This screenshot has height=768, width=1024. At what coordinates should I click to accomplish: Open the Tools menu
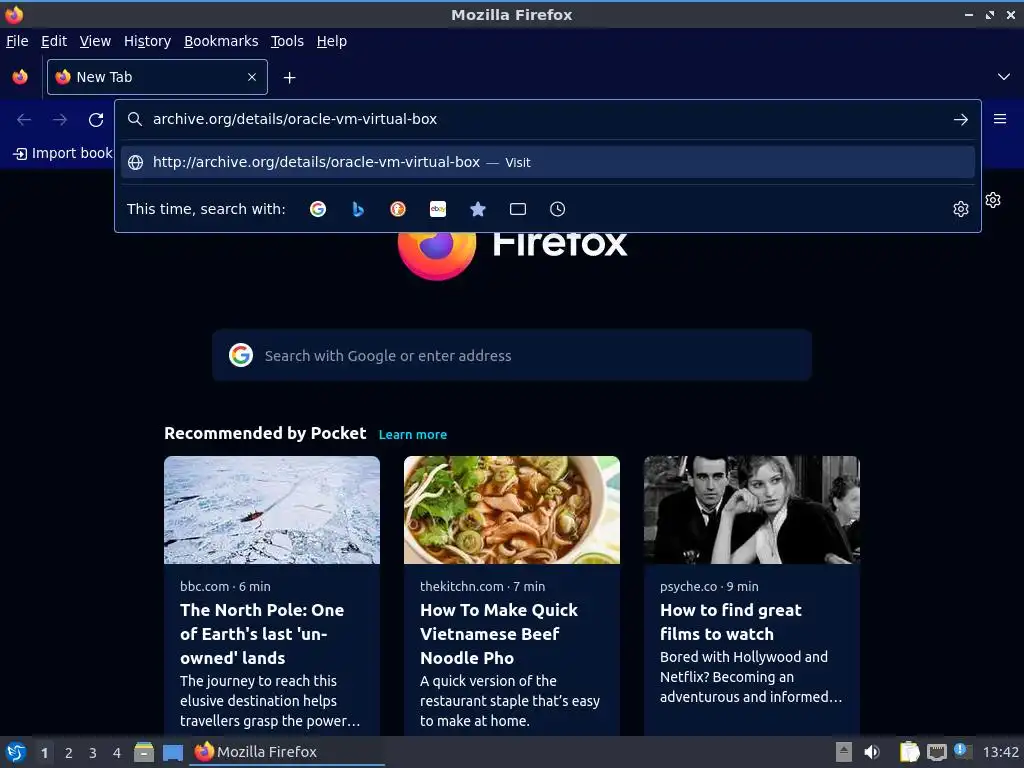pyautogui.click(x=287, y=41)
